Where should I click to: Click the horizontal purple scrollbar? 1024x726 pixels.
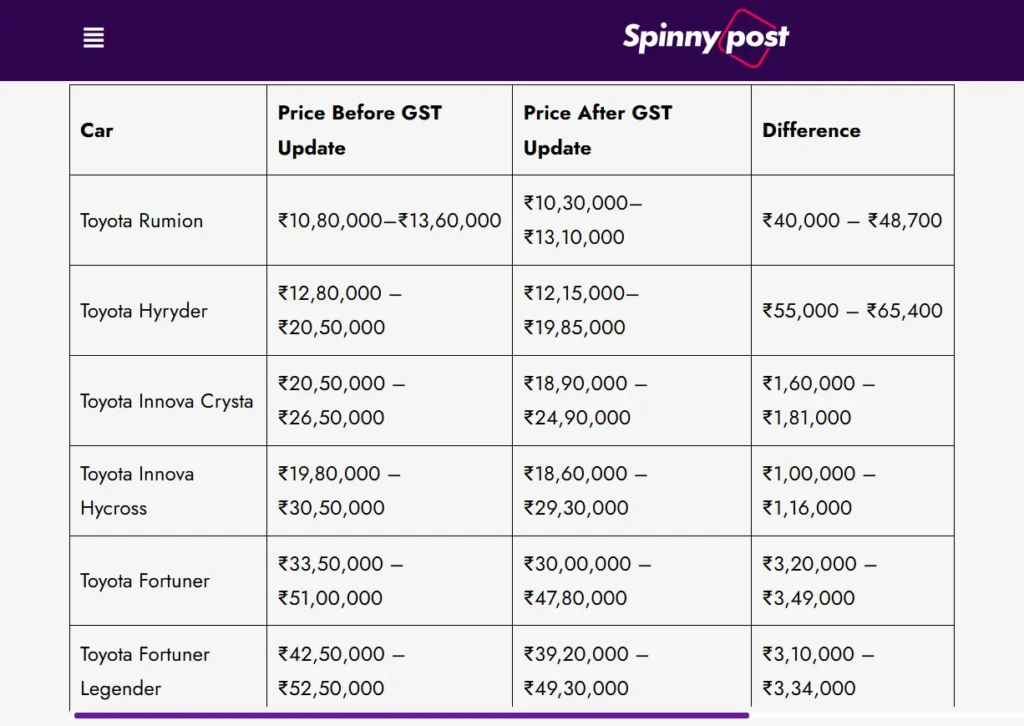(x=410, y=716)
